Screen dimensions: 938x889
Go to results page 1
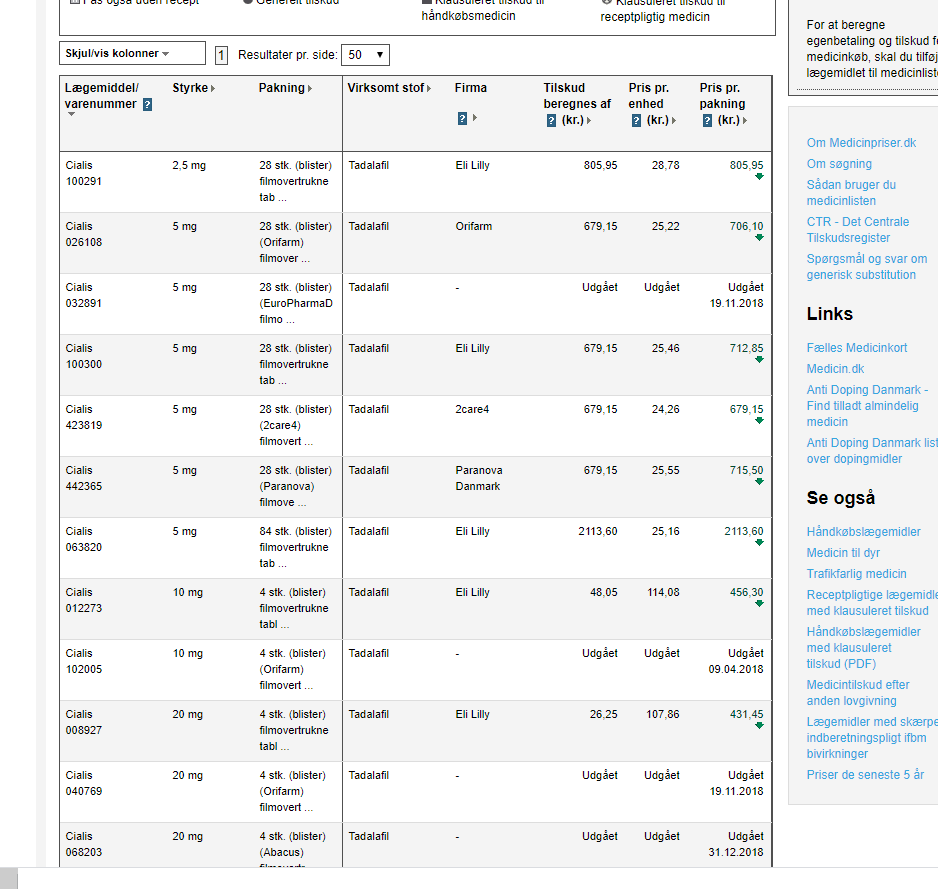221,56
